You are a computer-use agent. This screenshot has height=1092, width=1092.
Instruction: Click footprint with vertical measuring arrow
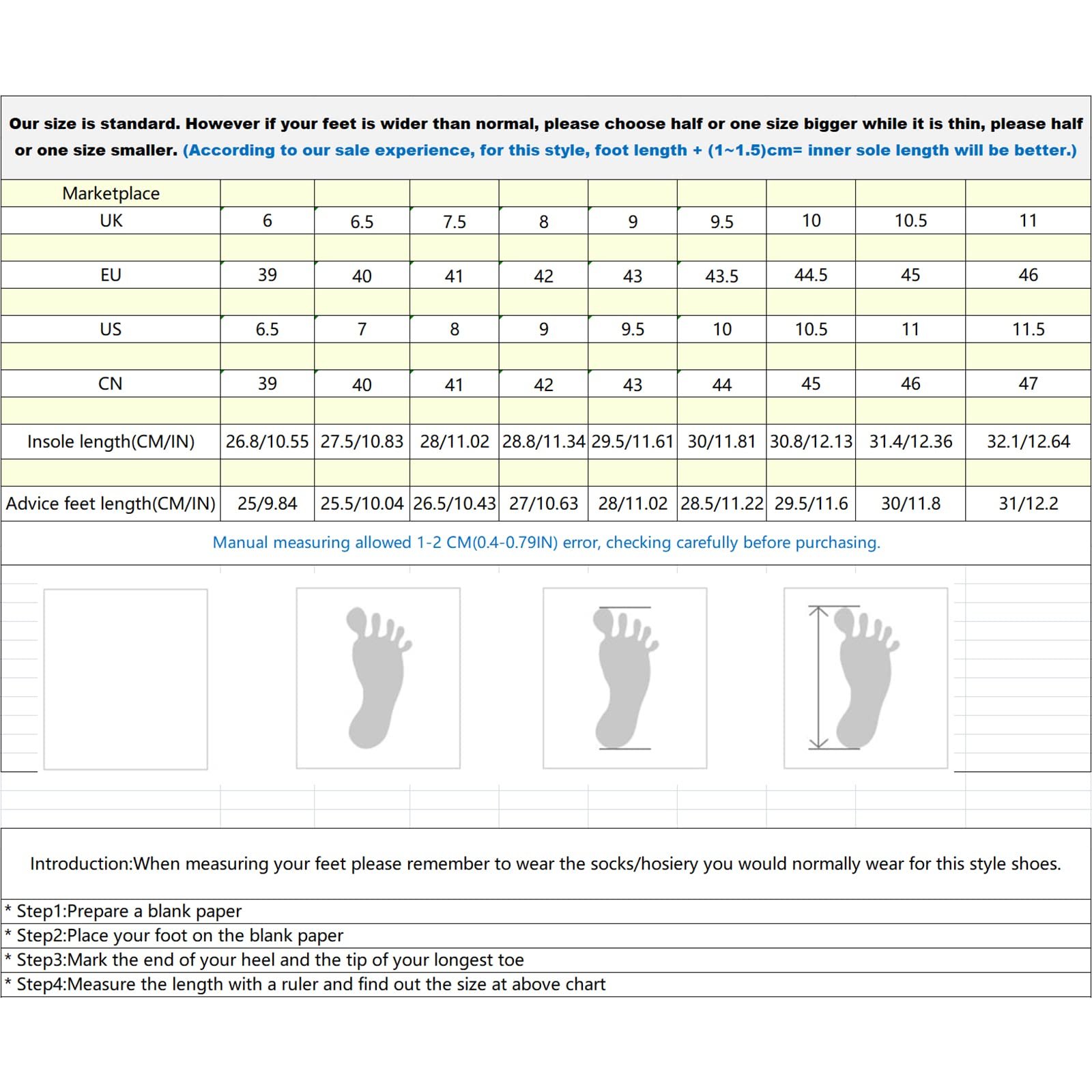[866, 678]
